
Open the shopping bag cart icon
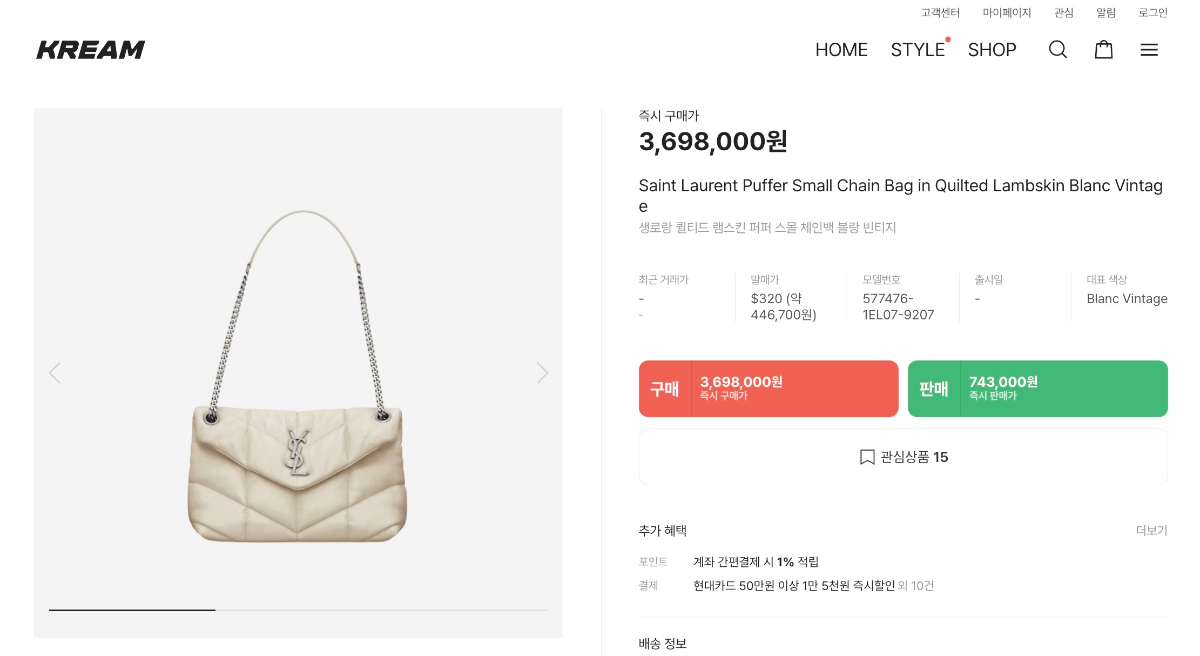(x=1103, y=50)
